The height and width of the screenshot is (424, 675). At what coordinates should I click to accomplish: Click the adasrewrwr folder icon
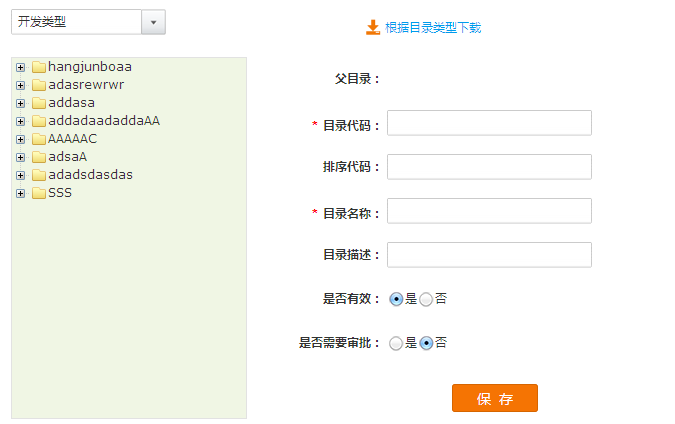click(x=39, y=85)
